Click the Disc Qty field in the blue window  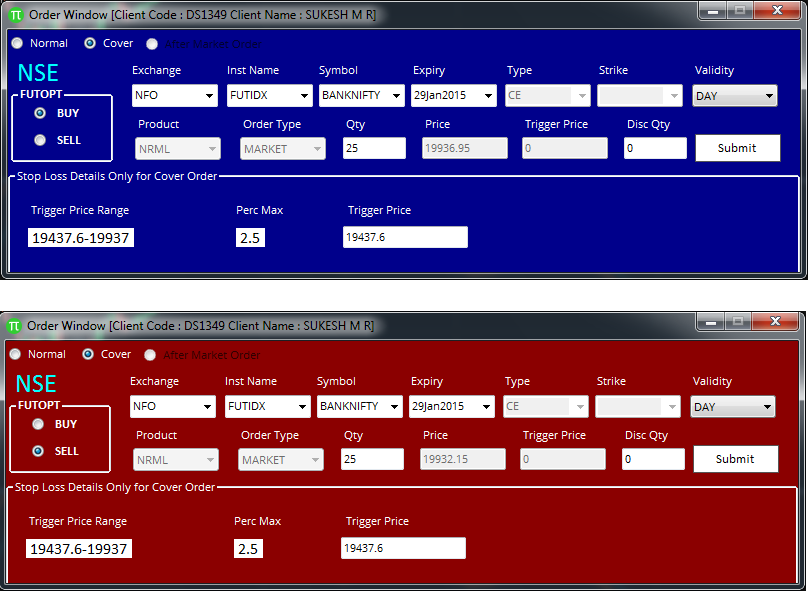[x=655, y=148]
